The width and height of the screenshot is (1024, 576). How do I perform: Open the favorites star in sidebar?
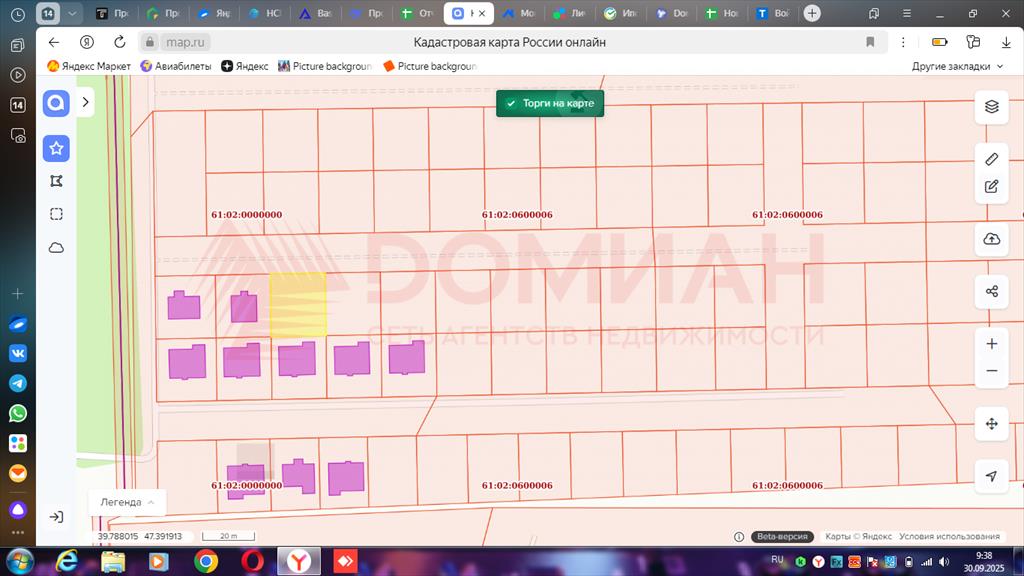[56, 148]
